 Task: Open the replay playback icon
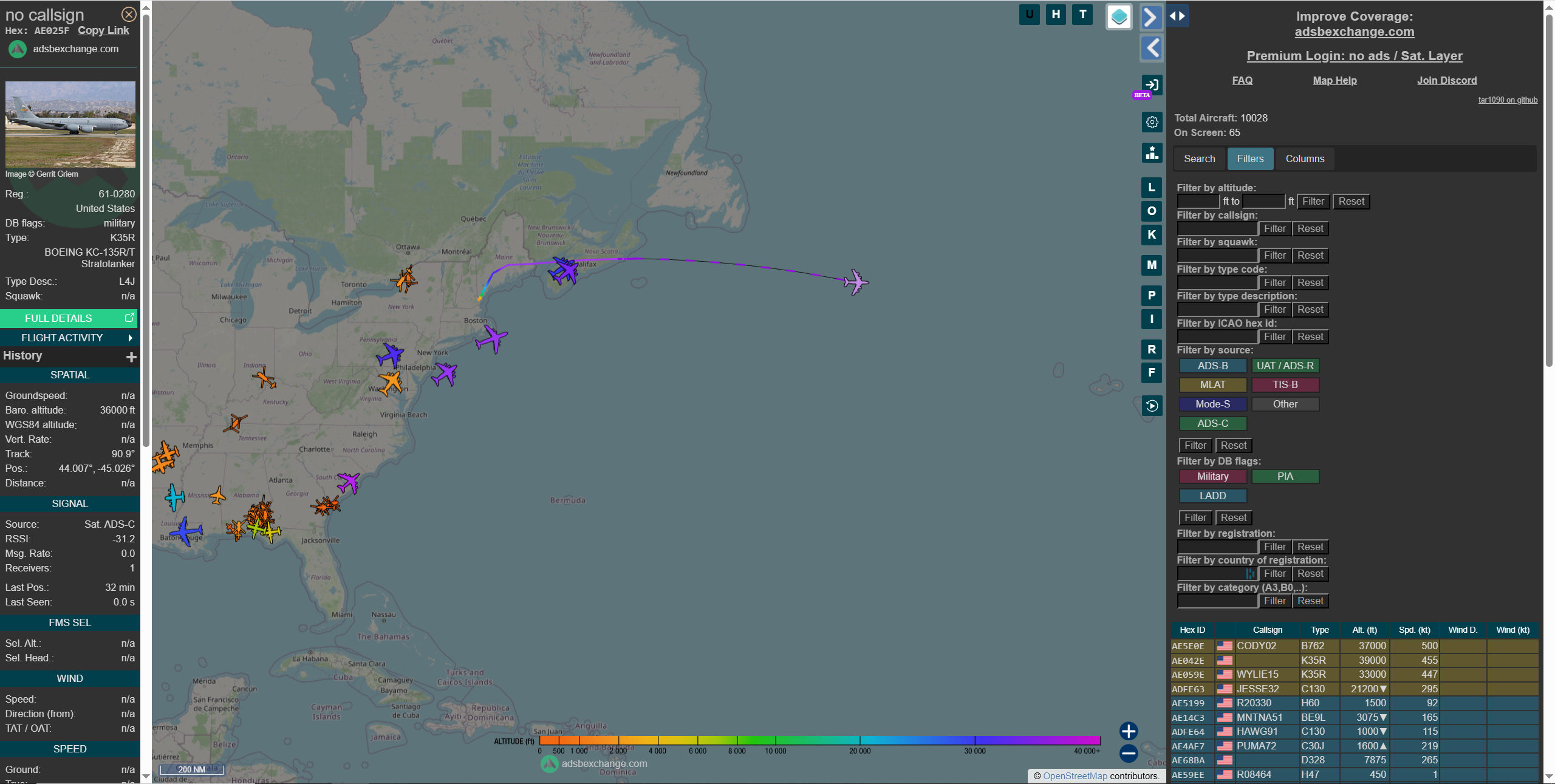[x=1152, y=406]
